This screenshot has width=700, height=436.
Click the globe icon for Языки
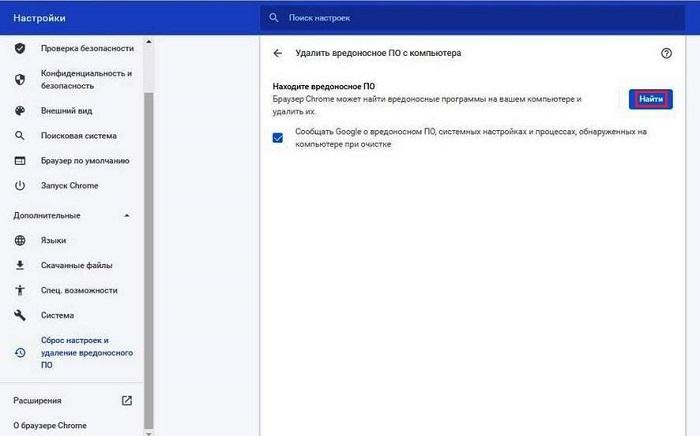(20, 241)
